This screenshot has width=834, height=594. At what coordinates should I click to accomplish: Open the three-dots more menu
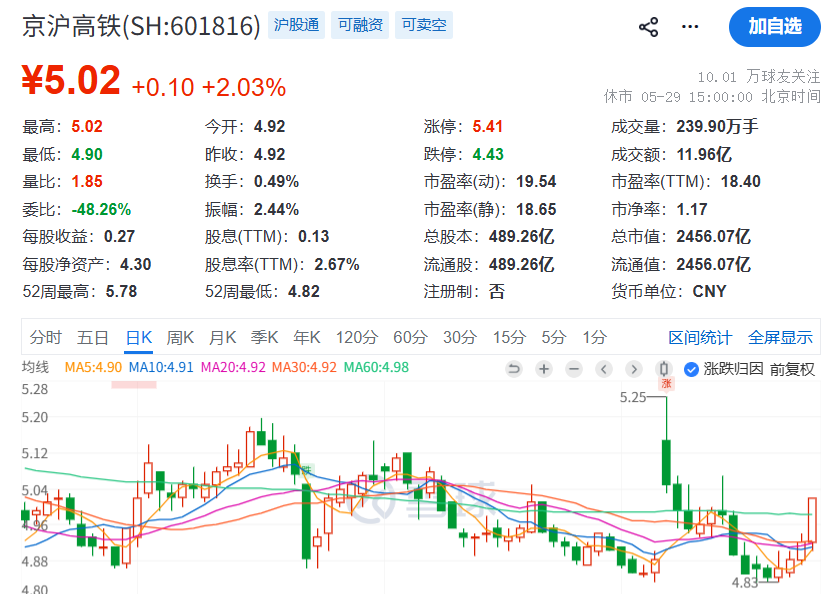click(690, 27)
